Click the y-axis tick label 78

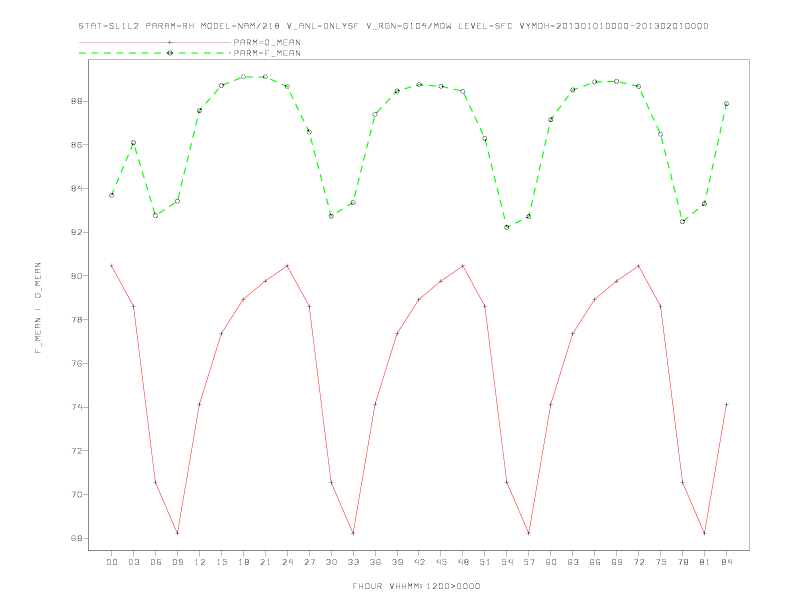coord(76,320)
